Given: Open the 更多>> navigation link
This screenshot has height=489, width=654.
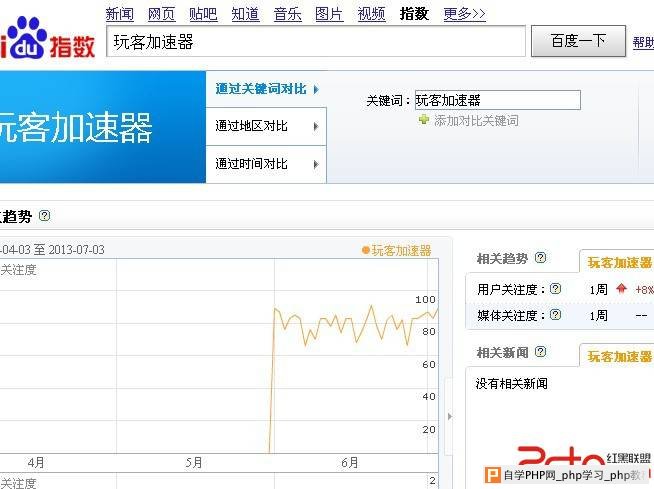Looking at the screenshot, I should coord(464,14).
